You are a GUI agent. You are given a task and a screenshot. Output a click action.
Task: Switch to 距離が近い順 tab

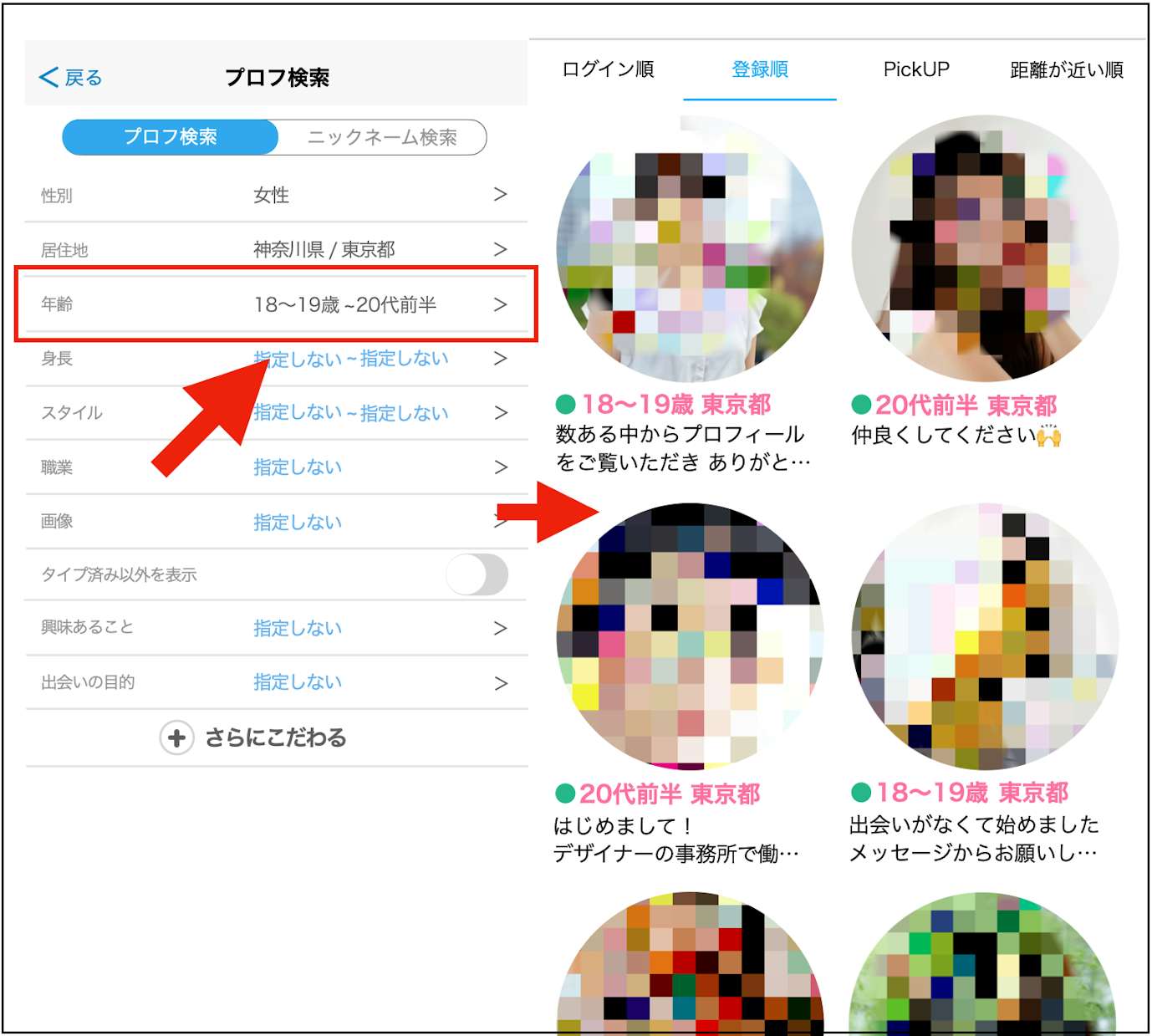(x=1067, y=69)
